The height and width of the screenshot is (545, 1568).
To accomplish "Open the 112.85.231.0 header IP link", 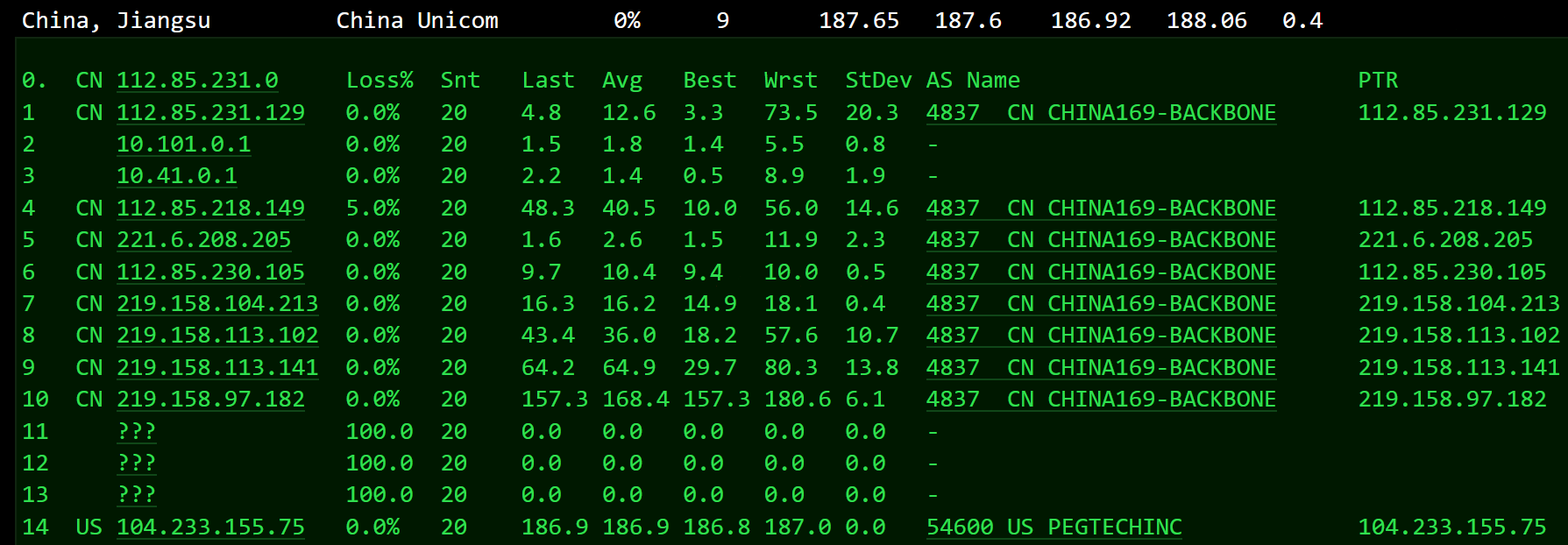I will tap(197, 81).
